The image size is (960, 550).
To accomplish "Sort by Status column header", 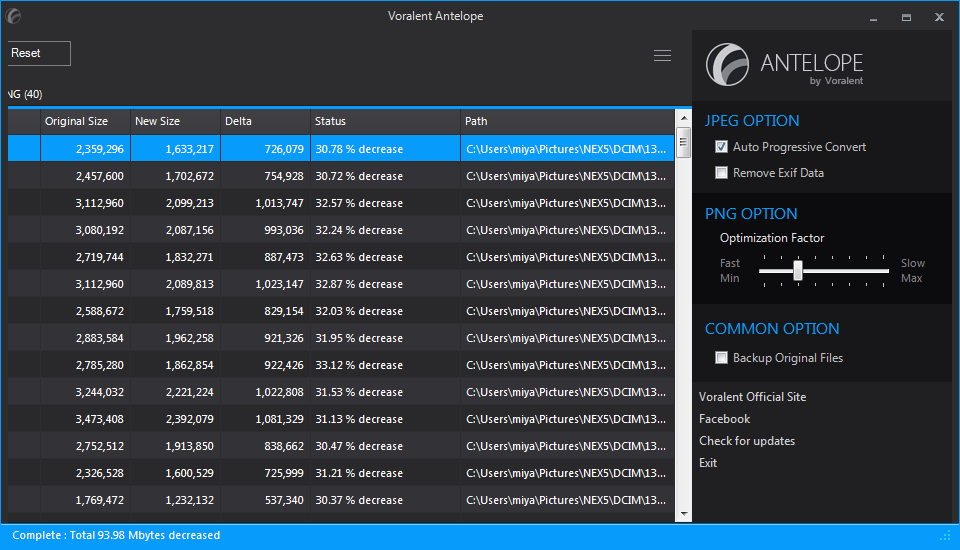I will [x=385, y=121].
